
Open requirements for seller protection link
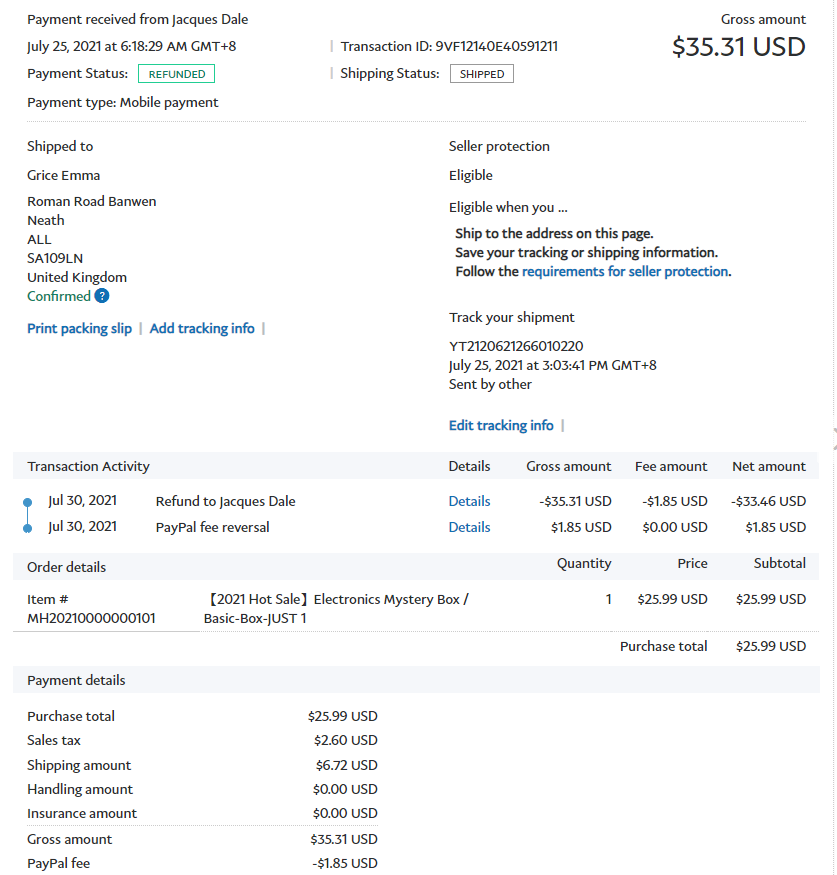625,271
